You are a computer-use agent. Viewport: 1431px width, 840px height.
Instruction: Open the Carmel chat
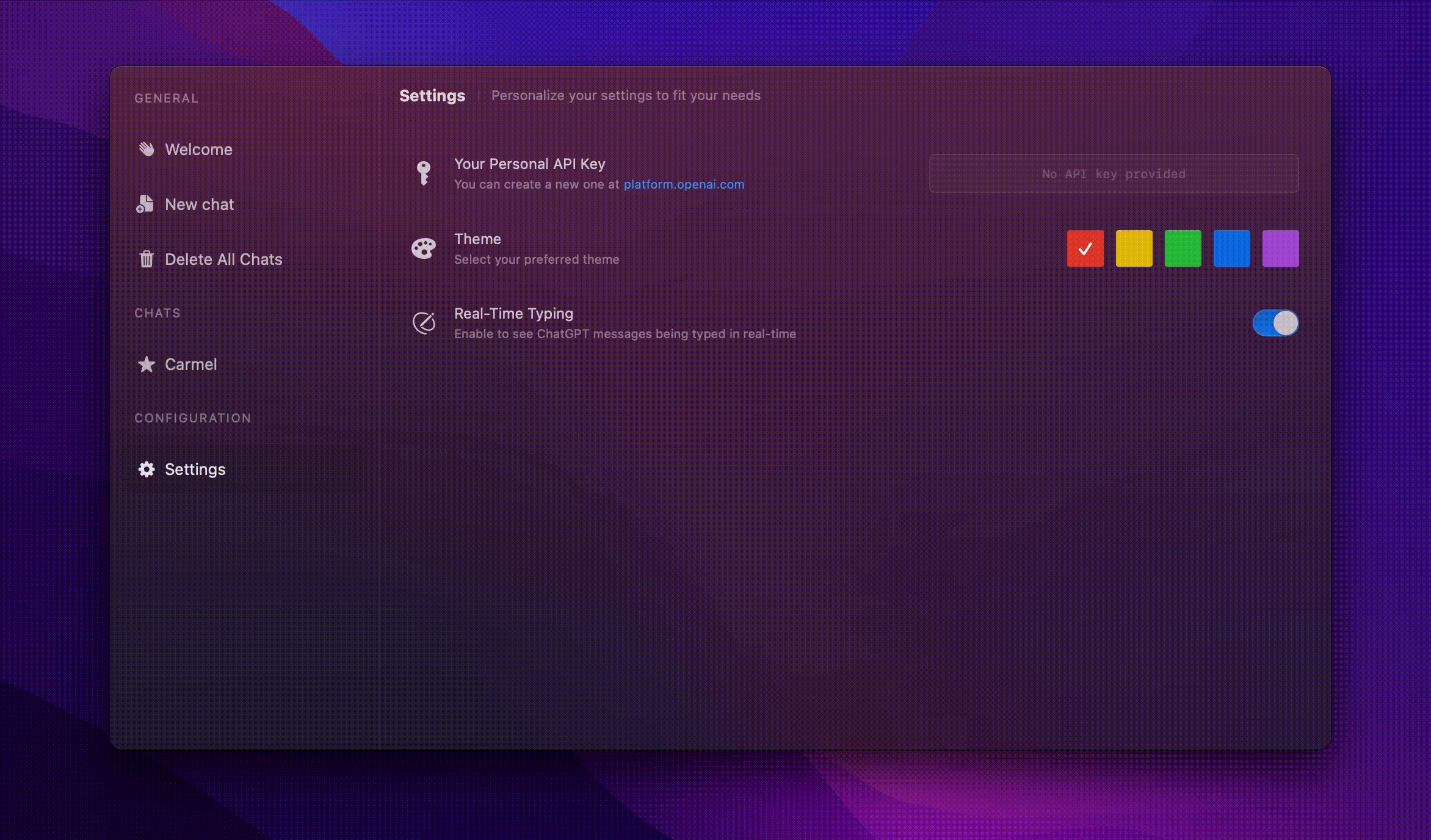coord(190,364)
